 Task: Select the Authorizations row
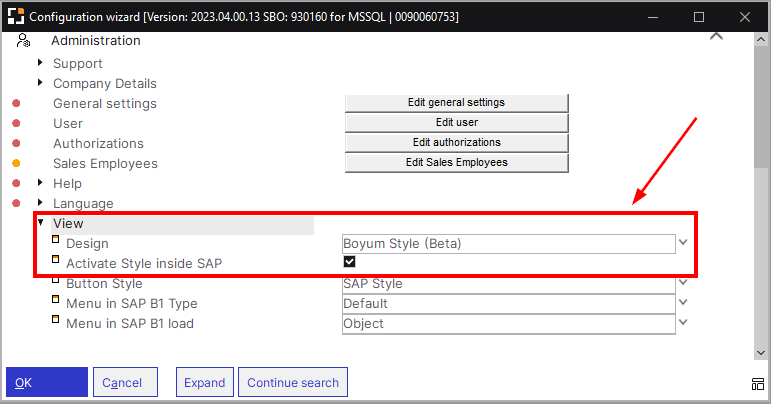point(98,144)
